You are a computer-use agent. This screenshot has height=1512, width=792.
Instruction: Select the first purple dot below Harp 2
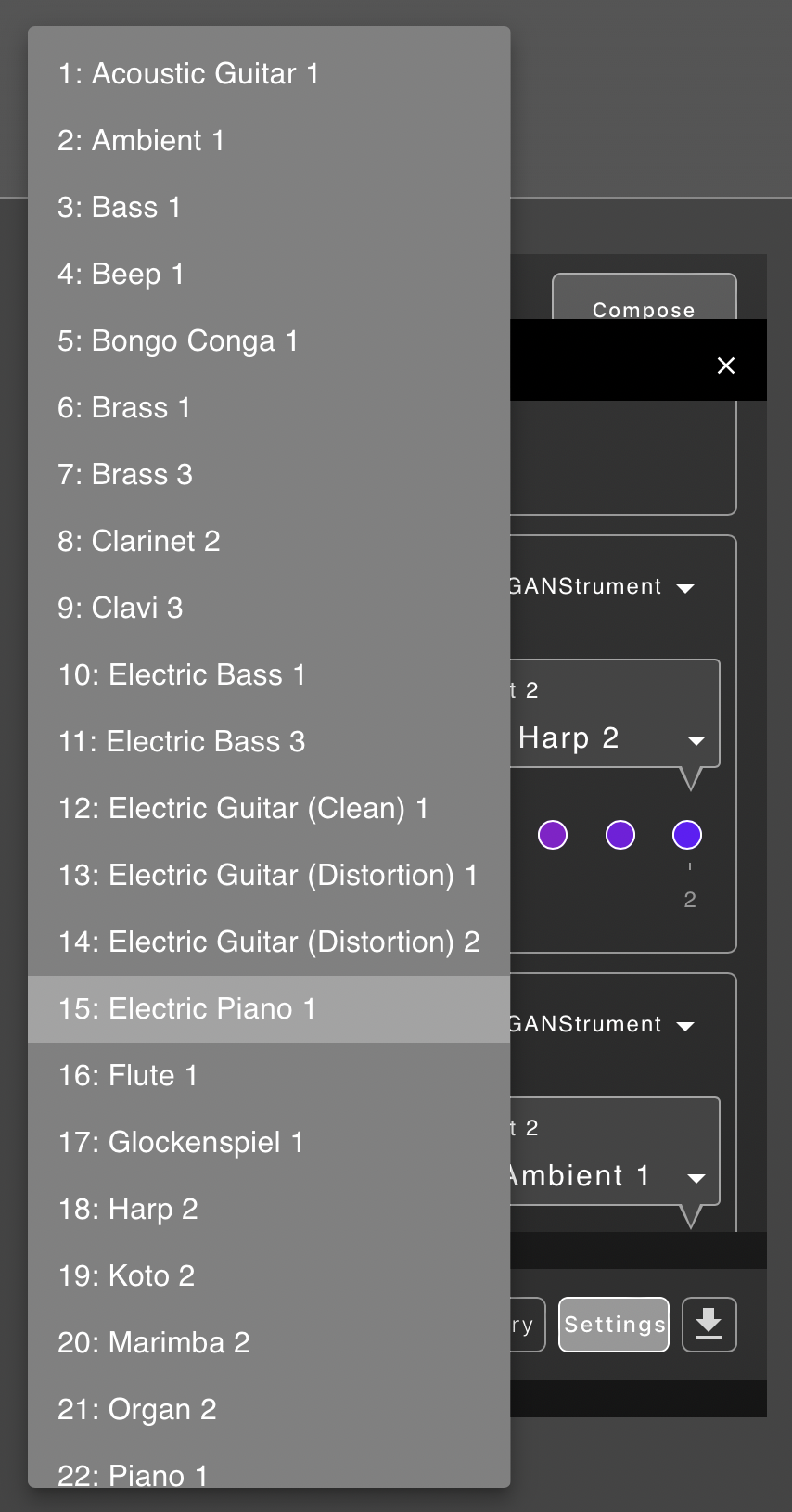(553, 835)
